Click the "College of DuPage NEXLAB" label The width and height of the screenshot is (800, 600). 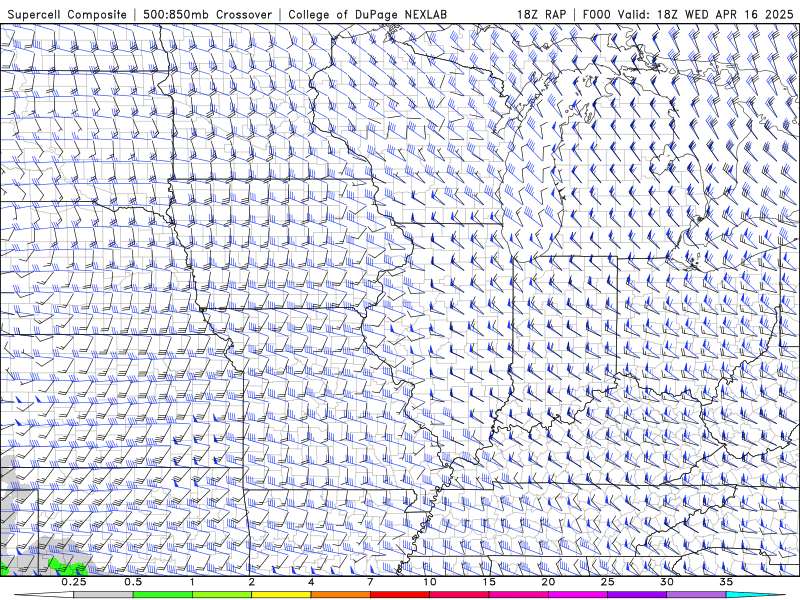click(367, 14)
